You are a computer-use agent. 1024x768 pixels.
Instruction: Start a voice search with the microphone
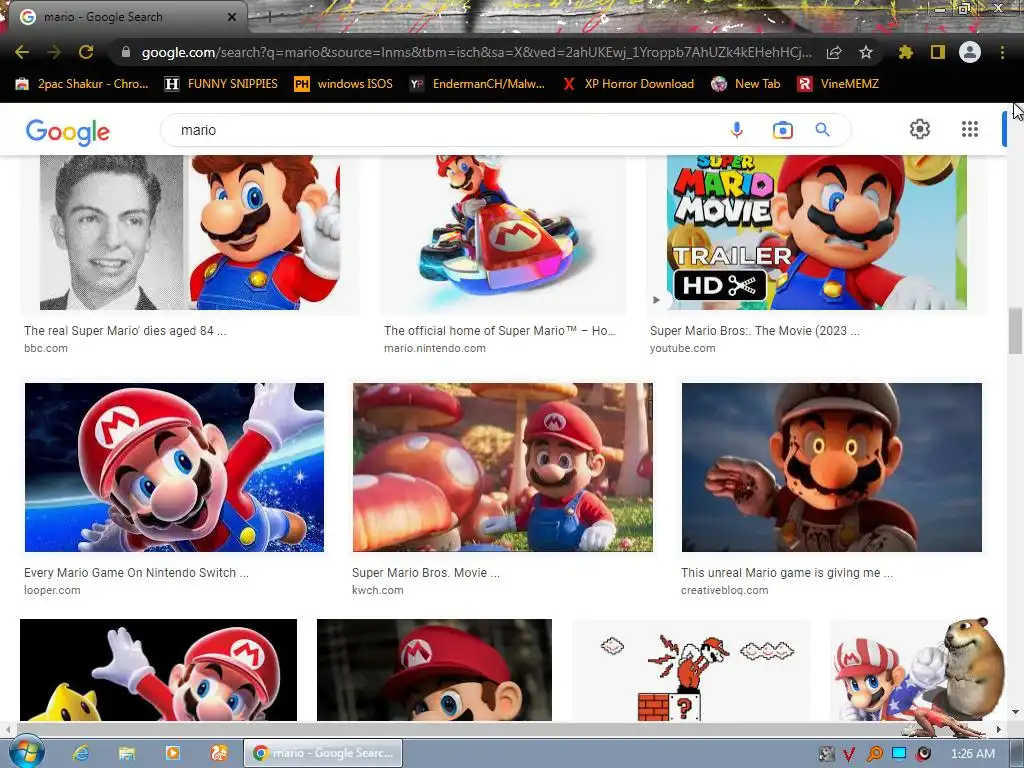pos(737,130)
